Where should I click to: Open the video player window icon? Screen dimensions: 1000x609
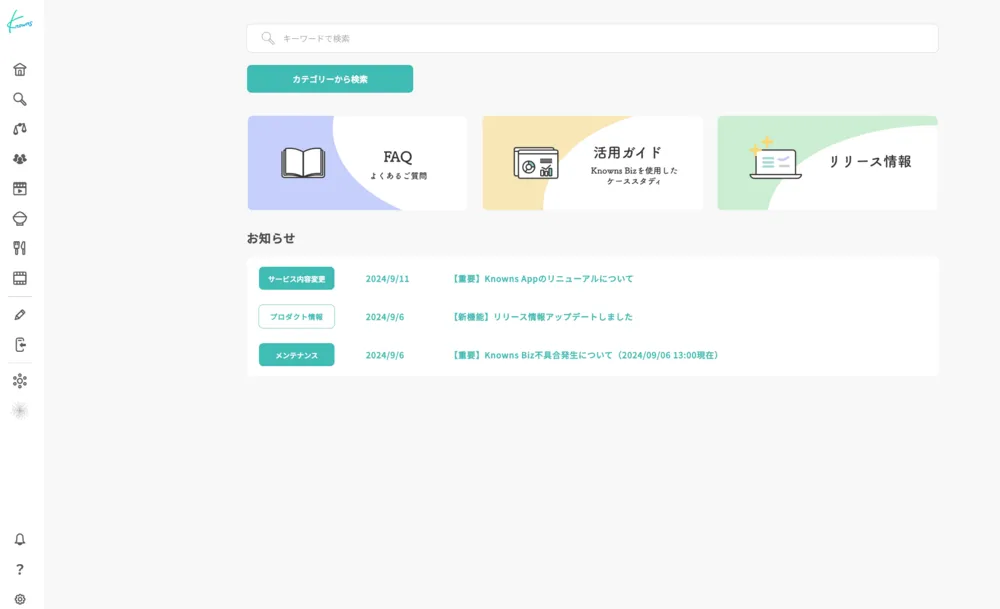tap(20, 189)
